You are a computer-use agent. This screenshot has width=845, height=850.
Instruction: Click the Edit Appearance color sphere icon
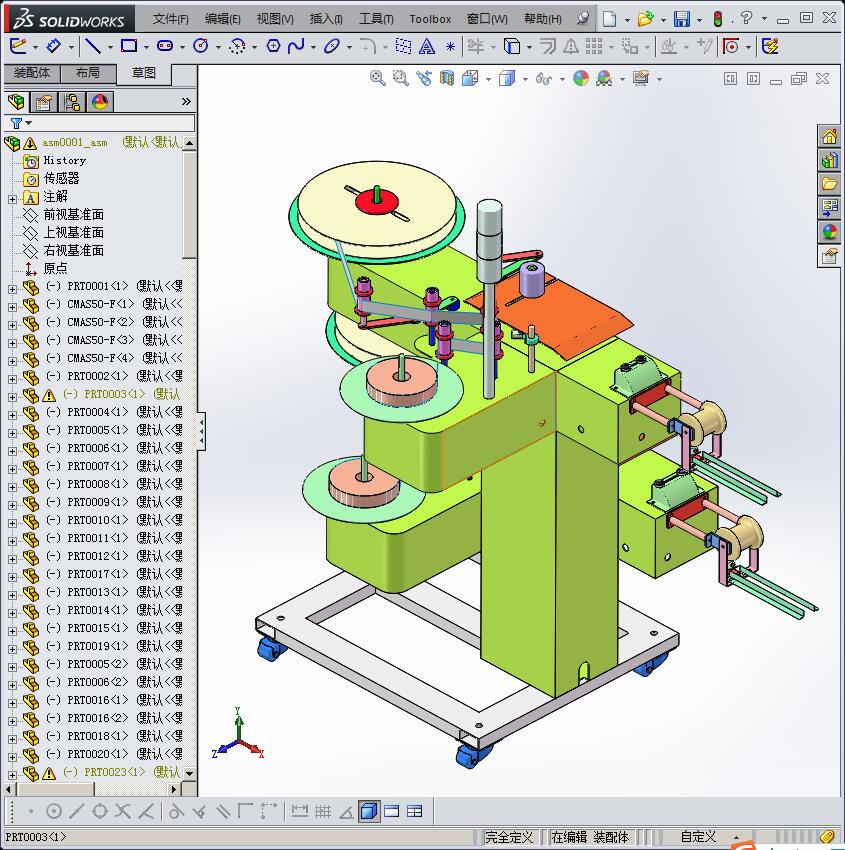pos(581,79)
